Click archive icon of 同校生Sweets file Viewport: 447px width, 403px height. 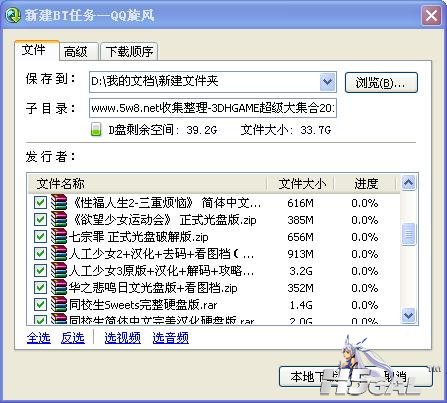point(59,304)
